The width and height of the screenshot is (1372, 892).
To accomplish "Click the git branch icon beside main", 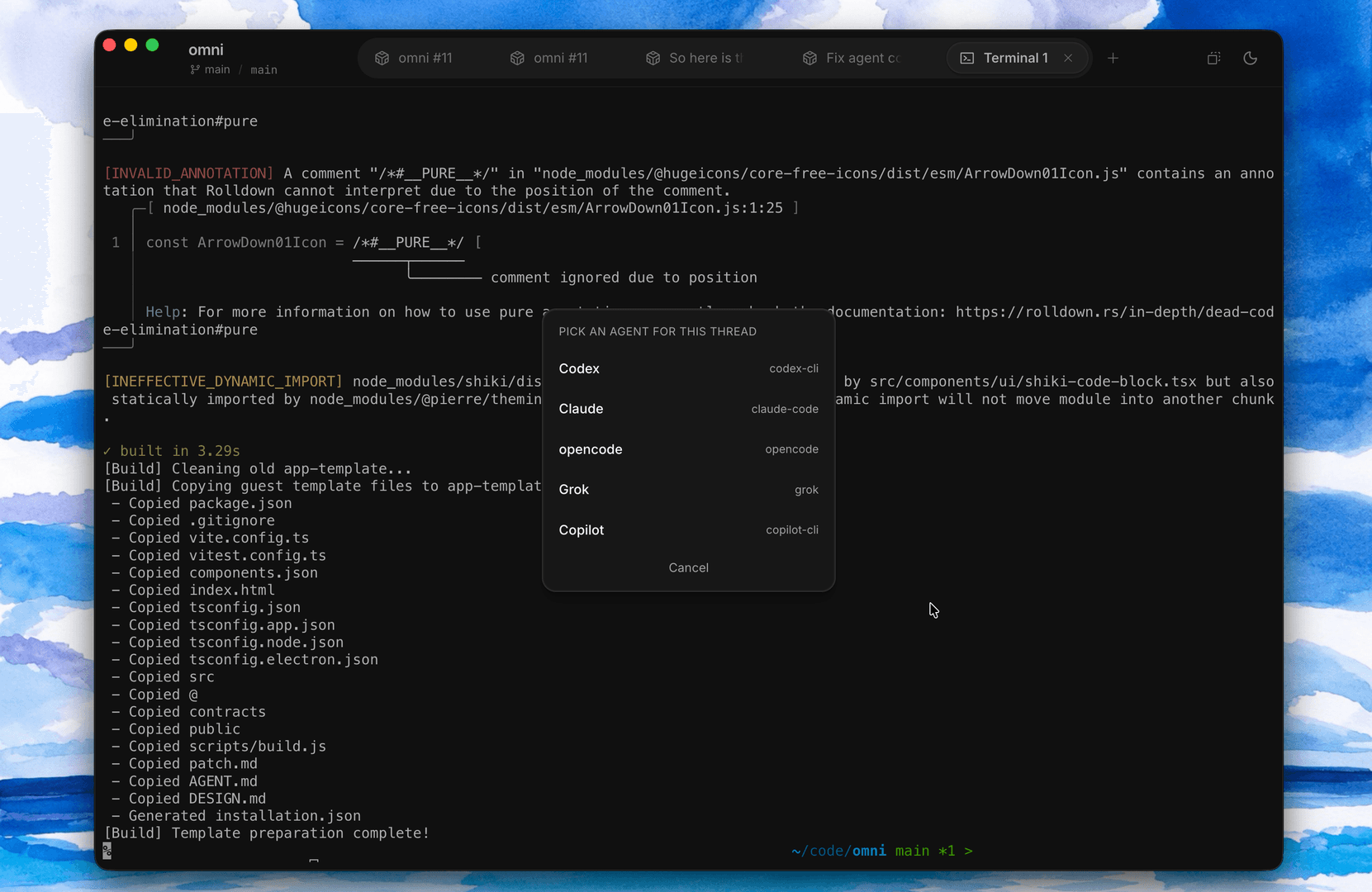I will coord(195,69).
